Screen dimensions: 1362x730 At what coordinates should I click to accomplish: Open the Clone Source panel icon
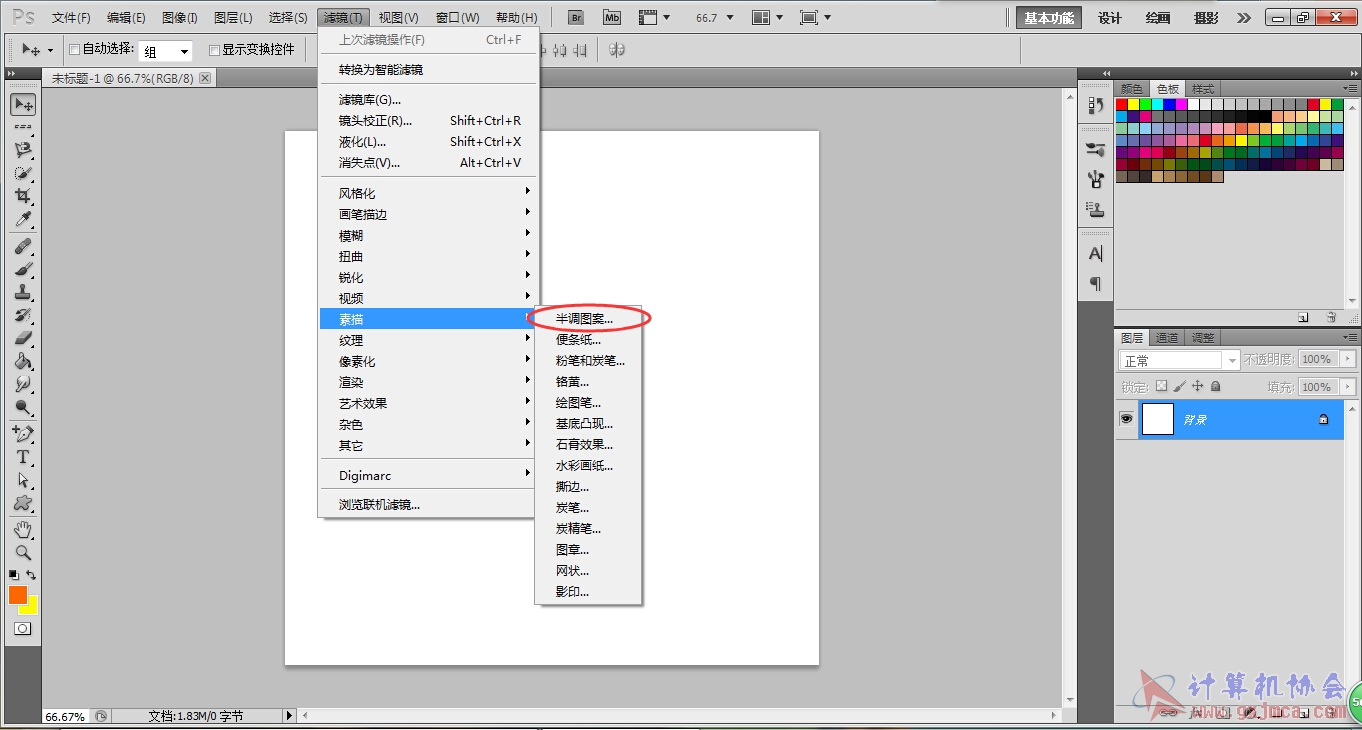click(x=1096, y=210)
